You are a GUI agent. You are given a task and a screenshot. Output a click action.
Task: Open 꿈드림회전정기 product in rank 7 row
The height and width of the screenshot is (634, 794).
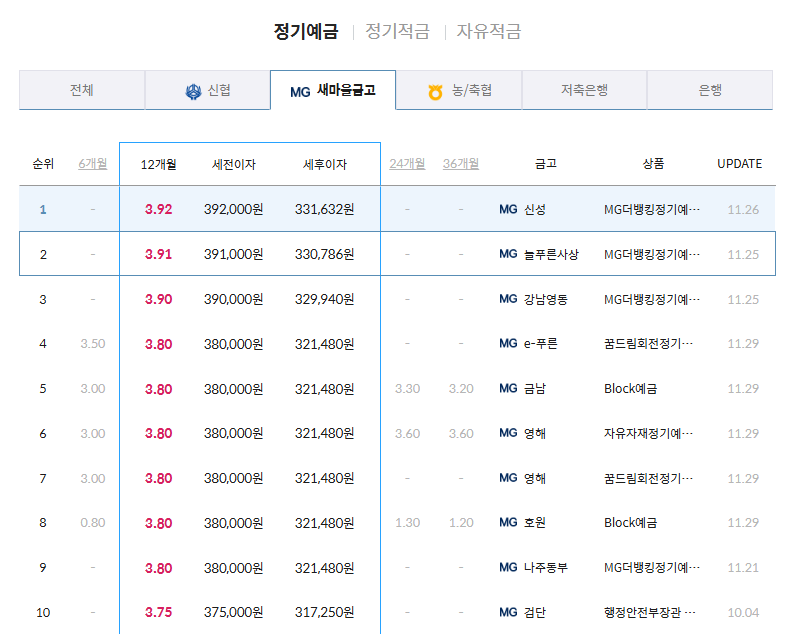(648, 479)
